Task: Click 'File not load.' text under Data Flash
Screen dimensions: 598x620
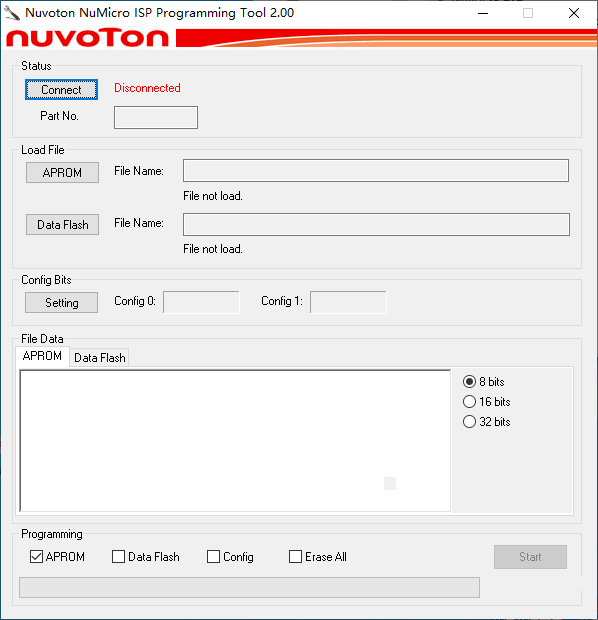Action: click(213, 249)
